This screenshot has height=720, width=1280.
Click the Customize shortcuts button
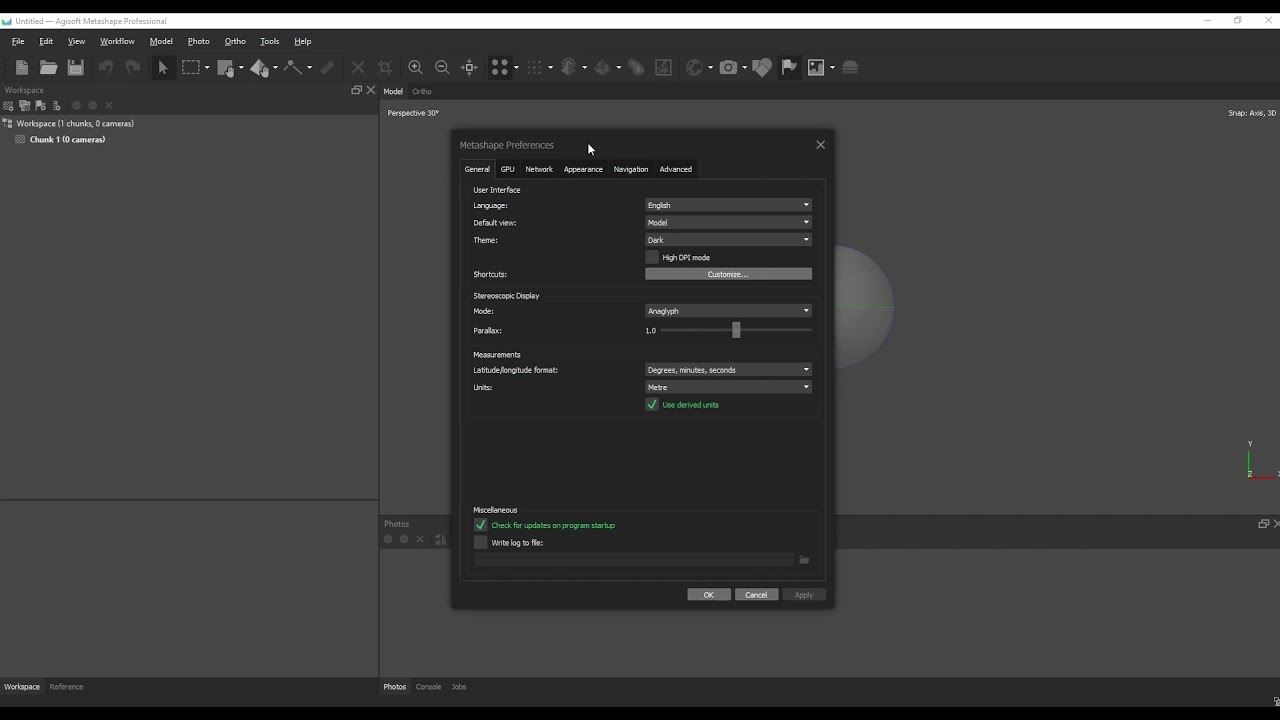point(728,274)
